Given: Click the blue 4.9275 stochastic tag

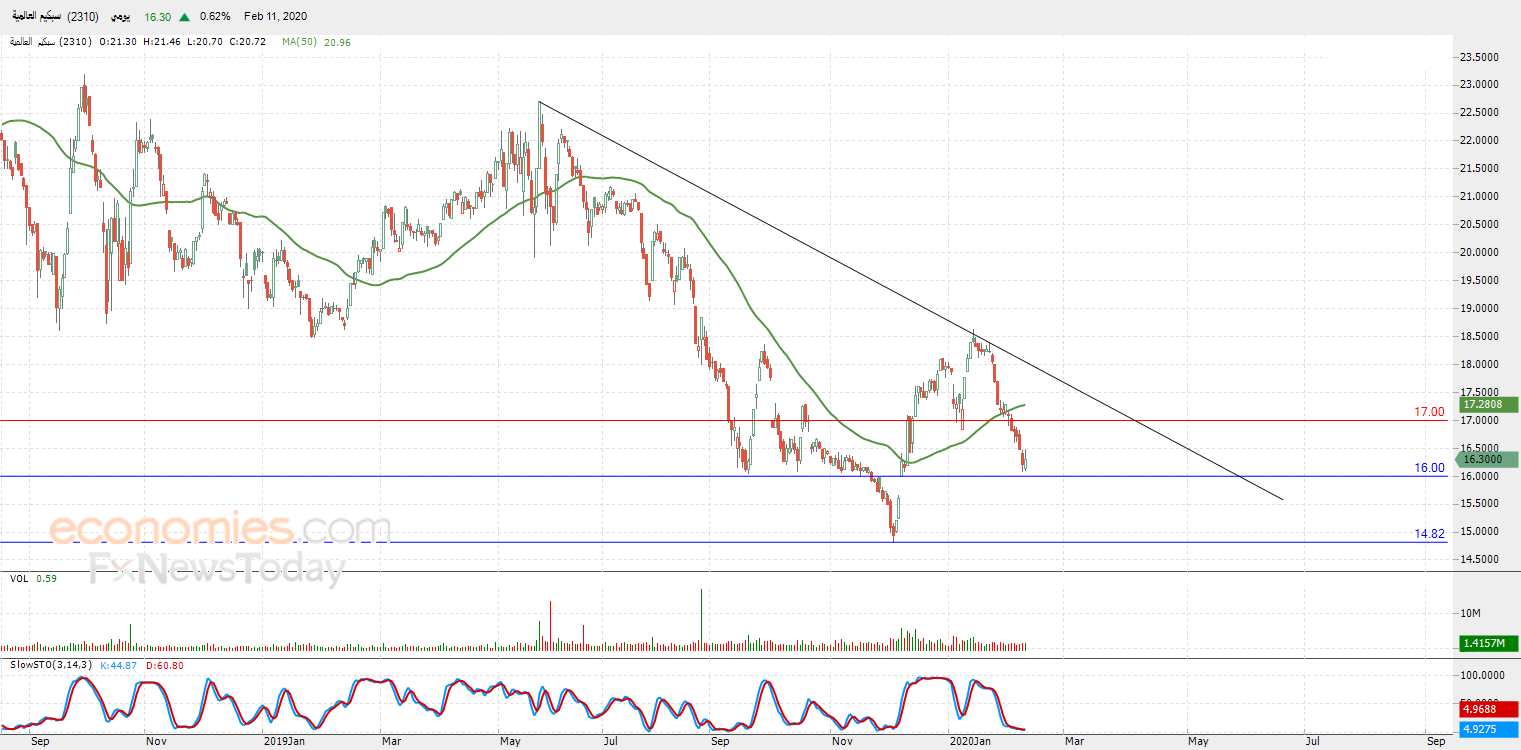Looking at the screenshot, I should [x=1489, y=729].
